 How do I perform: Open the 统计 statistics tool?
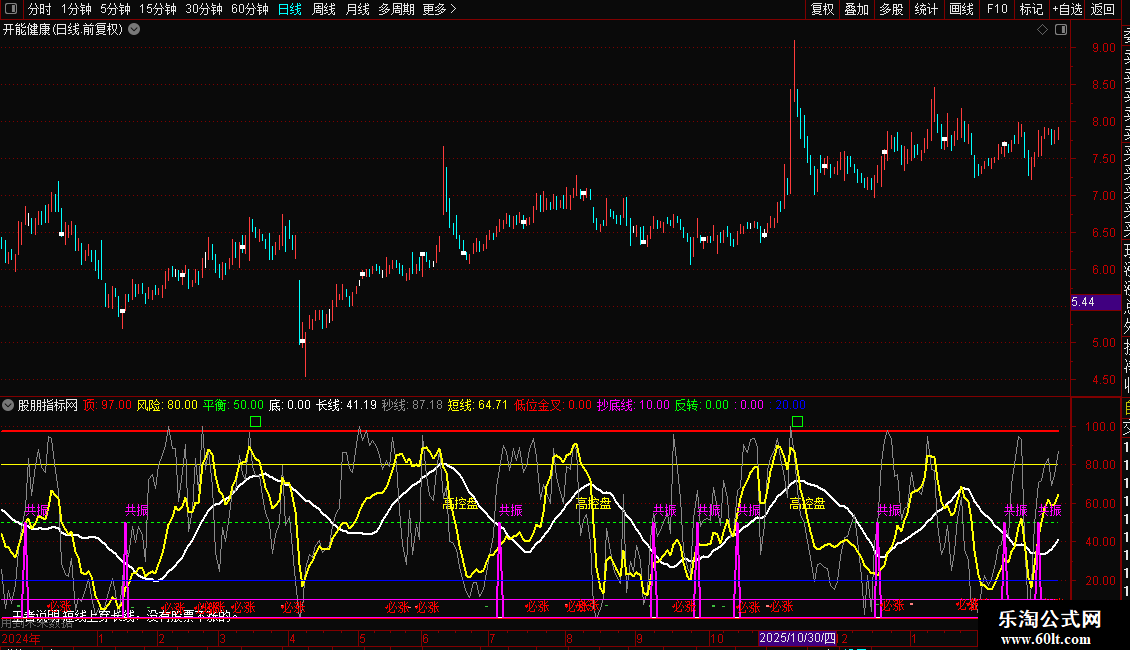[x=926, y=9]
